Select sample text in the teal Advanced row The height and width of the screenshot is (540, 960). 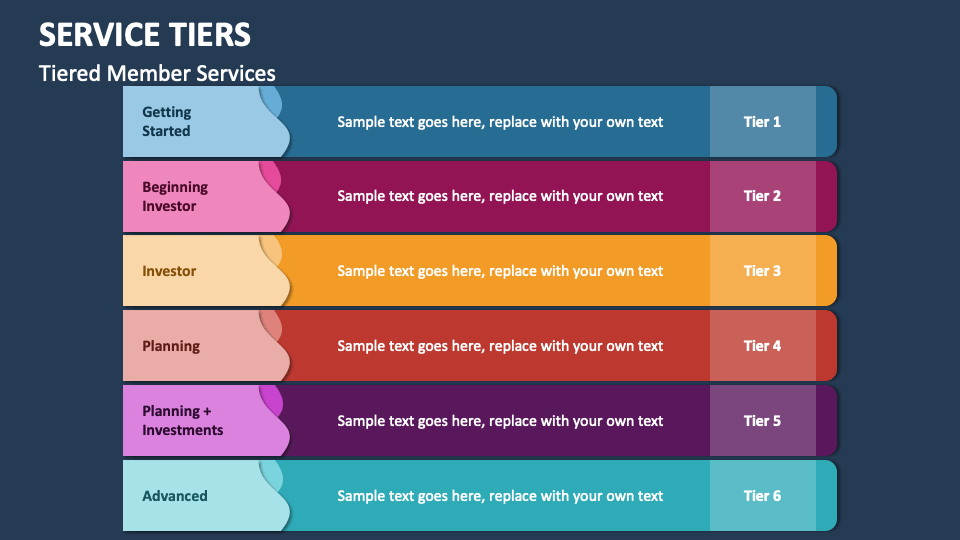(500, 496)
